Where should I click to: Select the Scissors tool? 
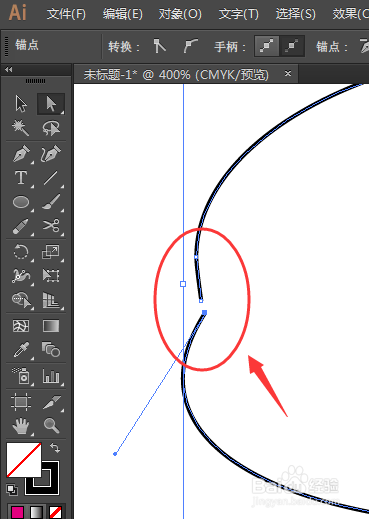coord(51,226)
